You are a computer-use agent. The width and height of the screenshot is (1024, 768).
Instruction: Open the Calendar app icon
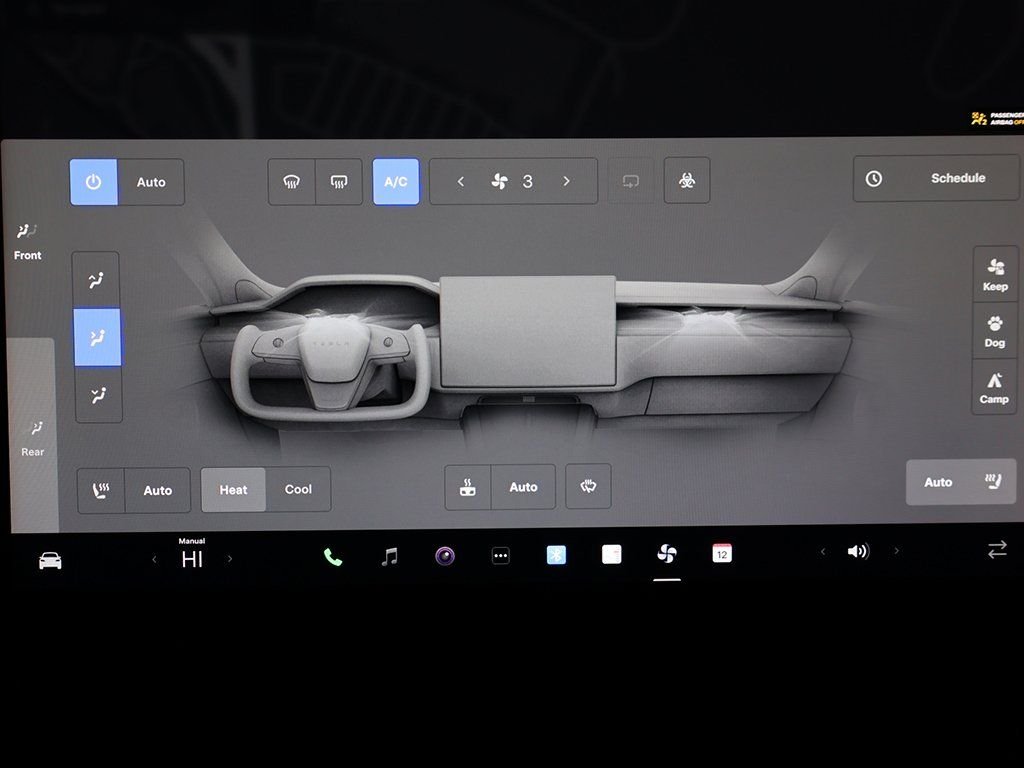[x=722, y=554]
